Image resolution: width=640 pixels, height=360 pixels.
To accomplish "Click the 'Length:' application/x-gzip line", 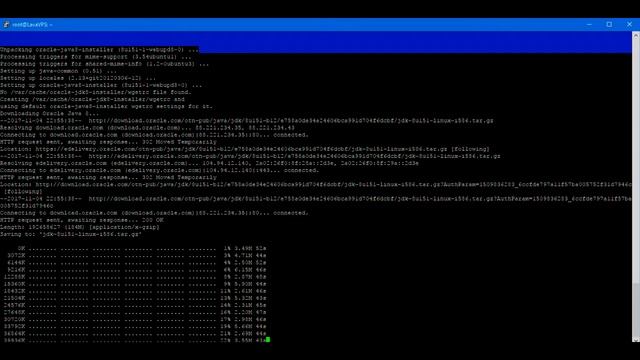I will tap(80, 227).
